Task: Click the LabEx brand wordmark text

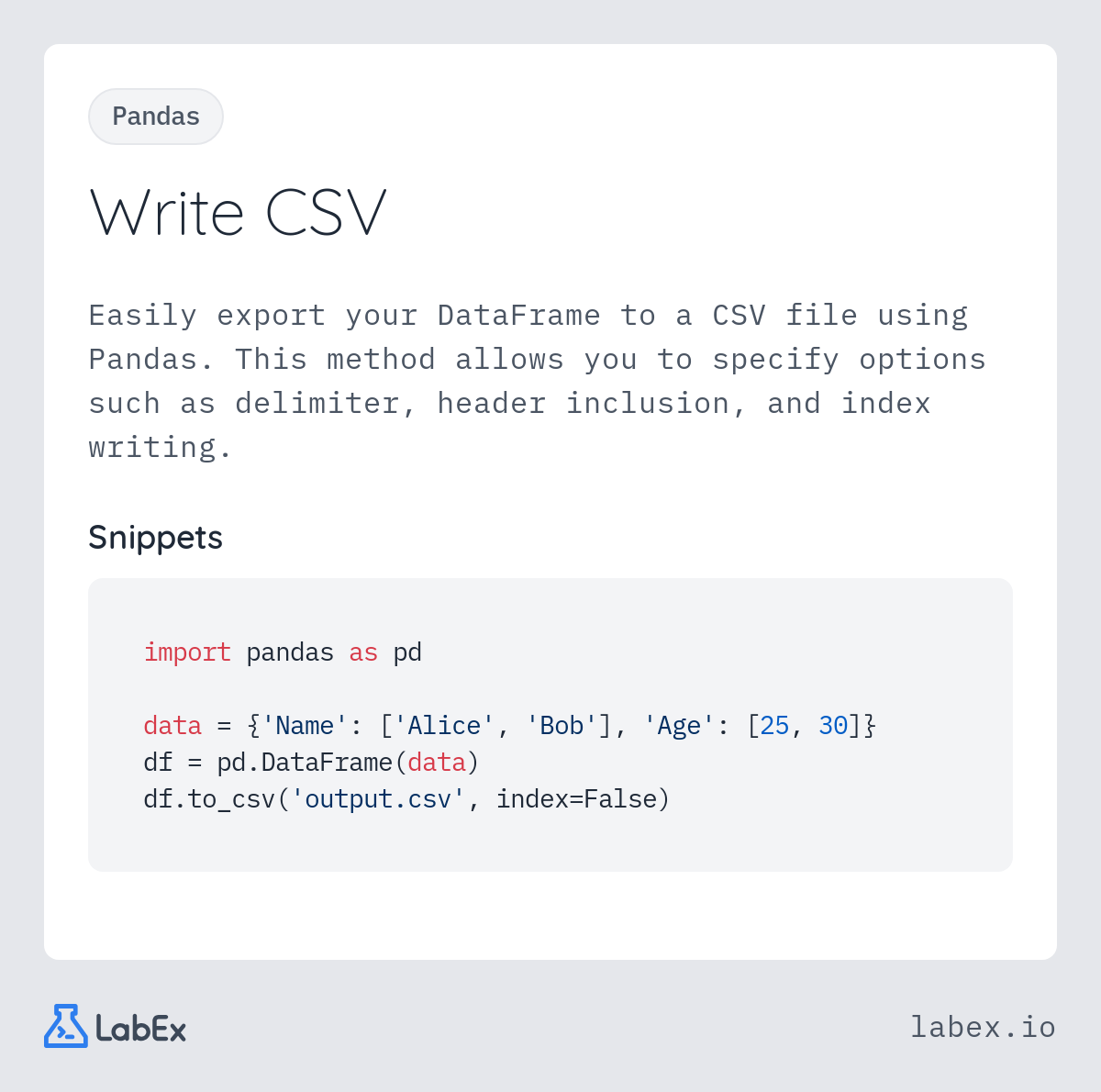Action: click(140, 1028)
